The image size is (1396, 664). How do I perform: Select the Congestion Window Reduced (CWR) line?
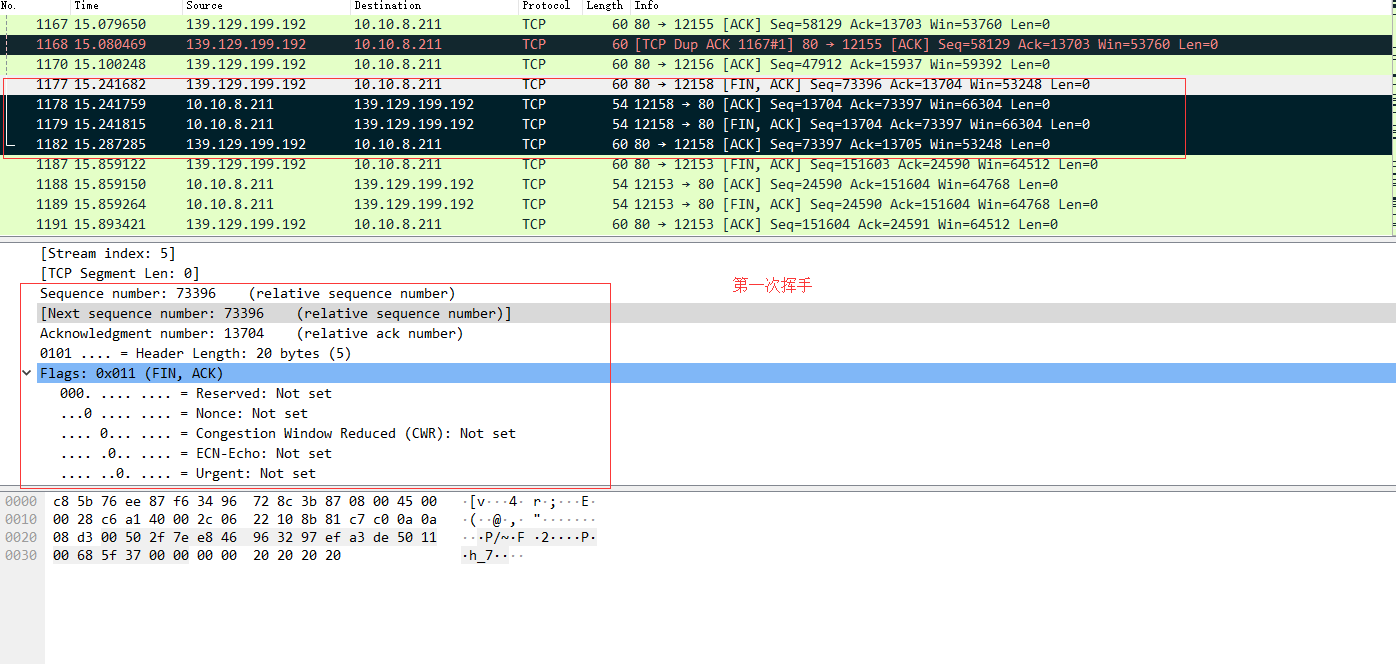pos(287,433)
